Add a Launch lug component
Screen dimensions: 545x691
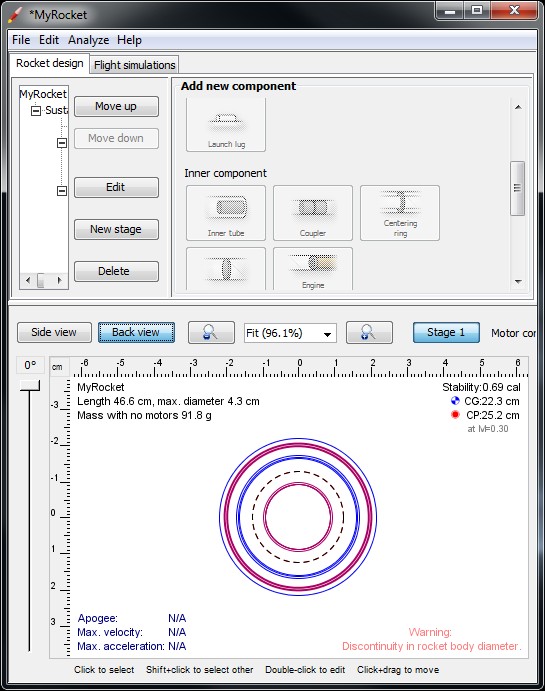[226, 125]
